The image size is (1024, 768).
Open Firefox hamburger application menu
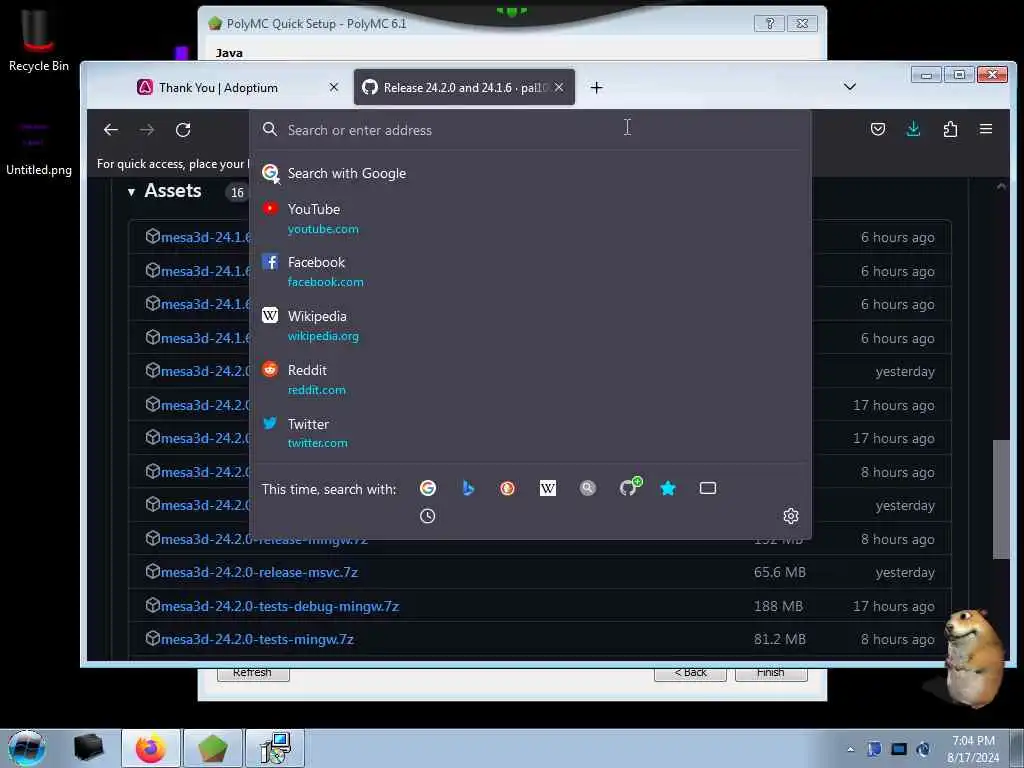pyautogui.click(x=986, y=129)
